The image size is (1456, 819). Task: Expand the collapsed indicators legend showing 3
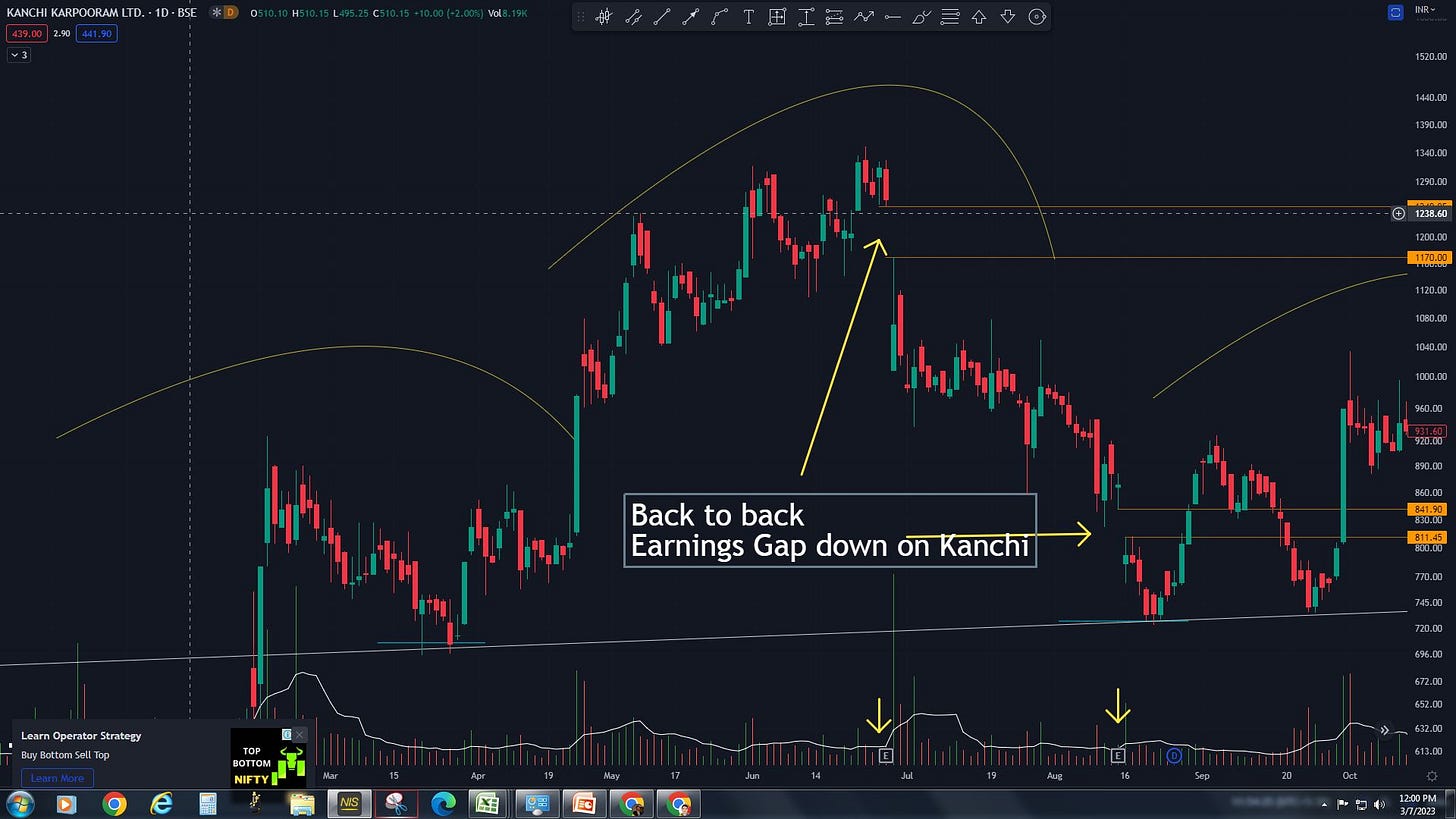click(x=20, y=55)
